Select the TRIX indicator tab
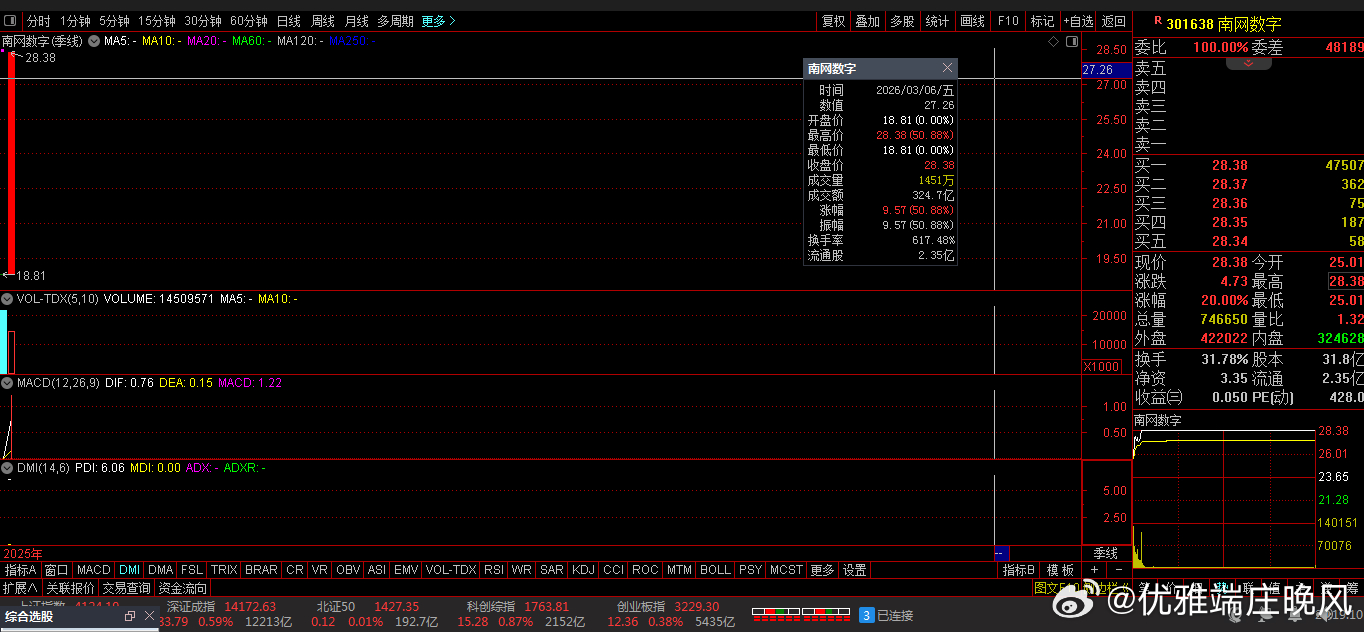 pos(224,570)
